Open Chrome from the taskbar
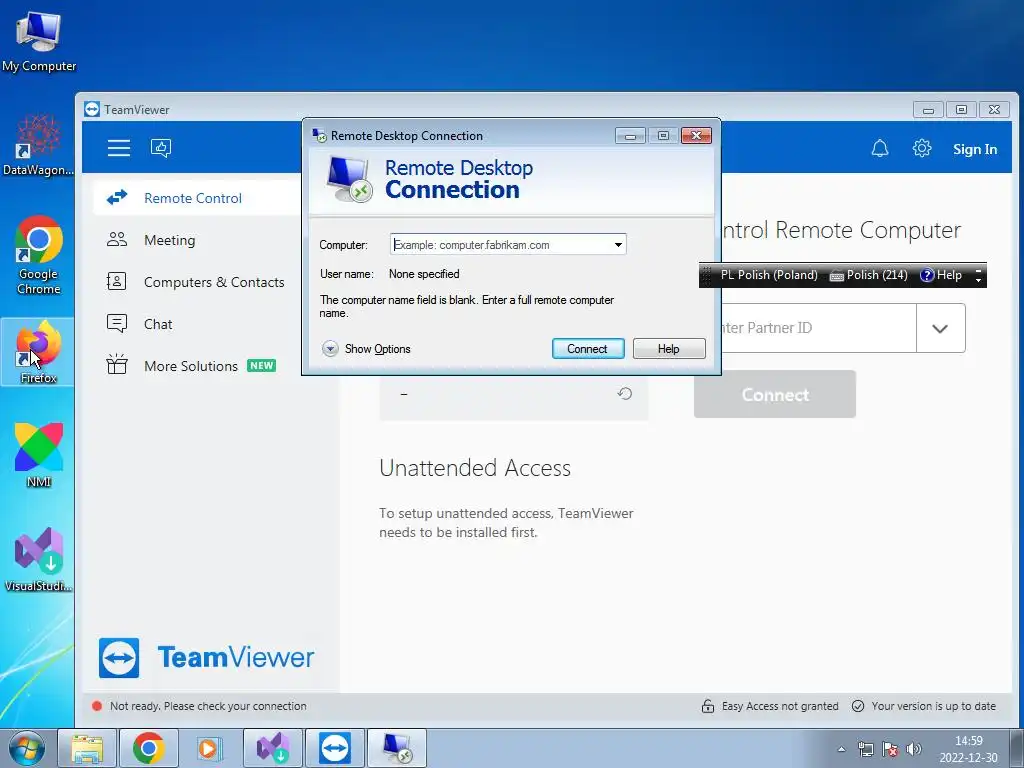Image resolution: width=1024 pixels, height=768 pixels. coord(148,748)
